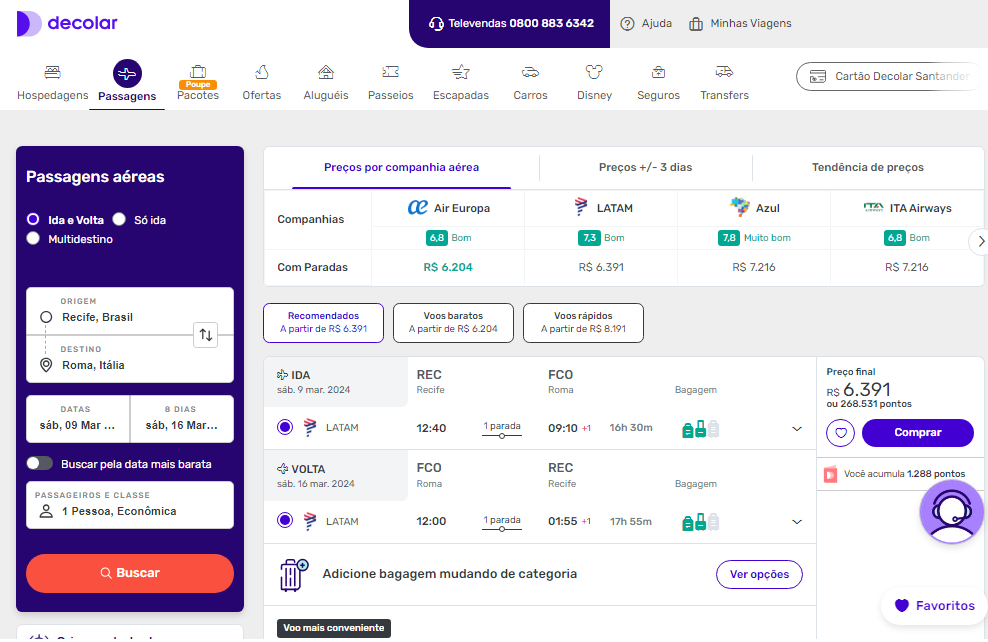Open the headset support chat icon
988x642 pixels.
[x=951, y=511]
